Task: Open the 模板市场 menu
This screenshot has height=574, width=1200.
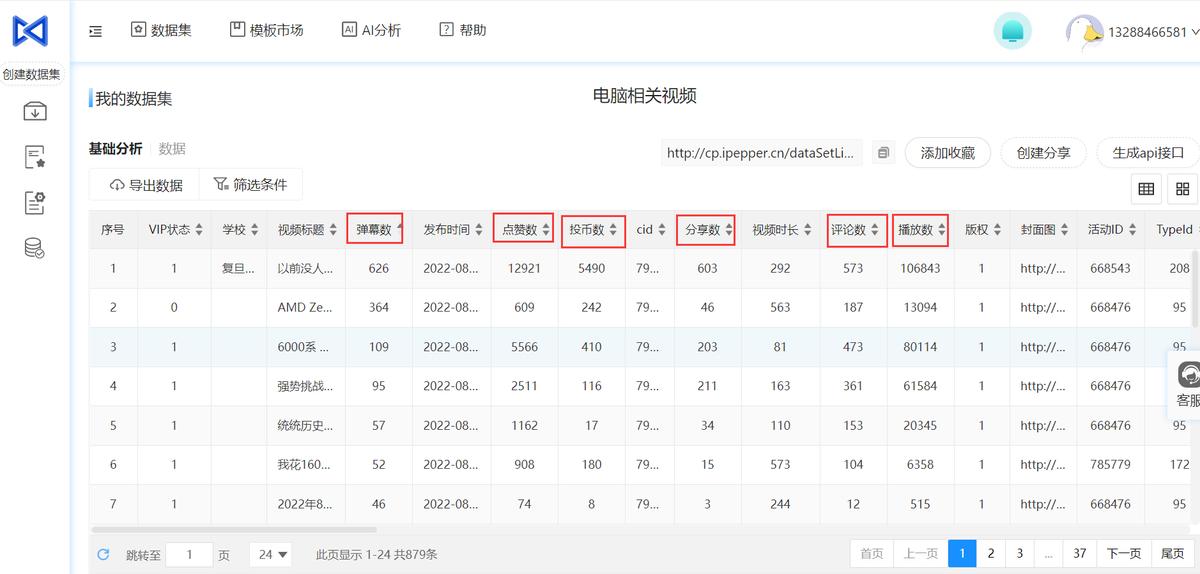Action: [266, 30]
